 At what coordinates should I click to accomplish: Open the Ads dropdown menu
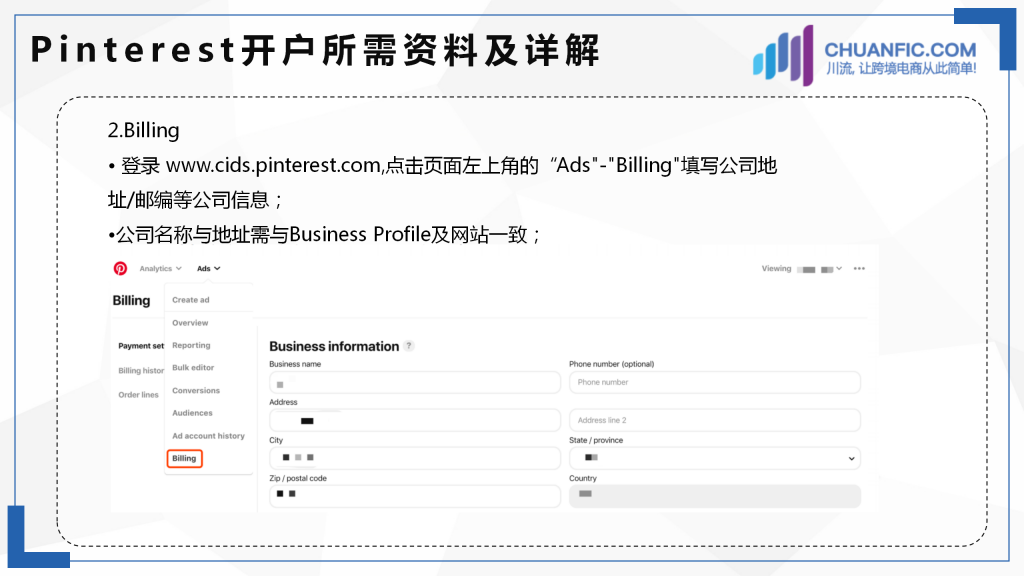tap(208, 268)
